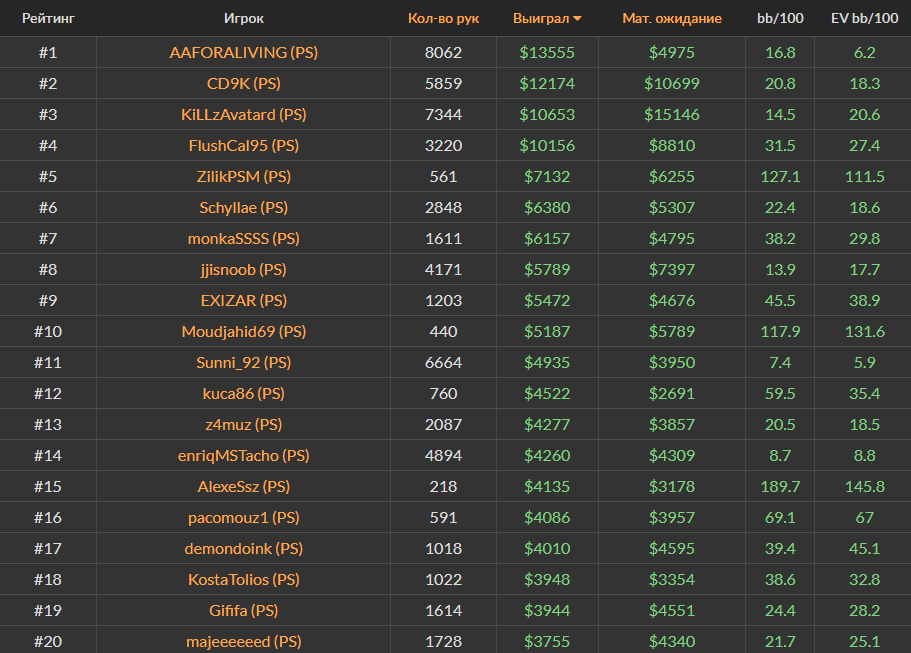View KiLLzAvatard (PS) player page
This screenshot has width=911, height=653.
244,114
